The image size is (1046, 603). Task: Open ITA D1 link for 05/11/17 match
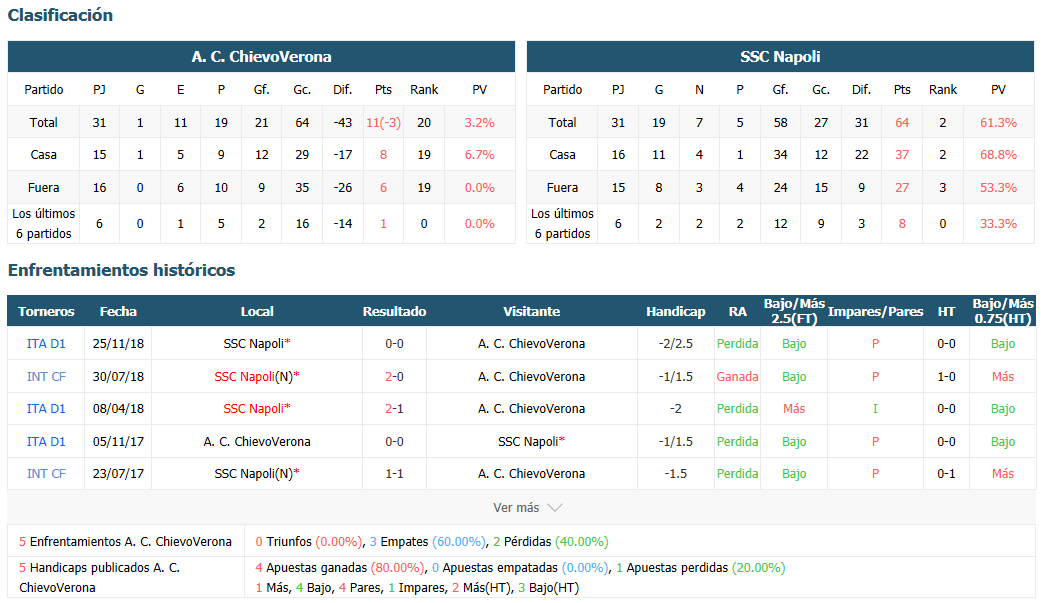[x=46, y=442]
